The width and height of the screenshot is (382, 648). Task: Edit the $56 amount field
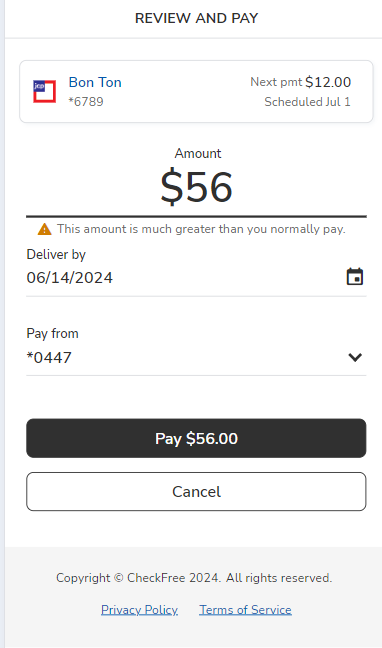196,187
